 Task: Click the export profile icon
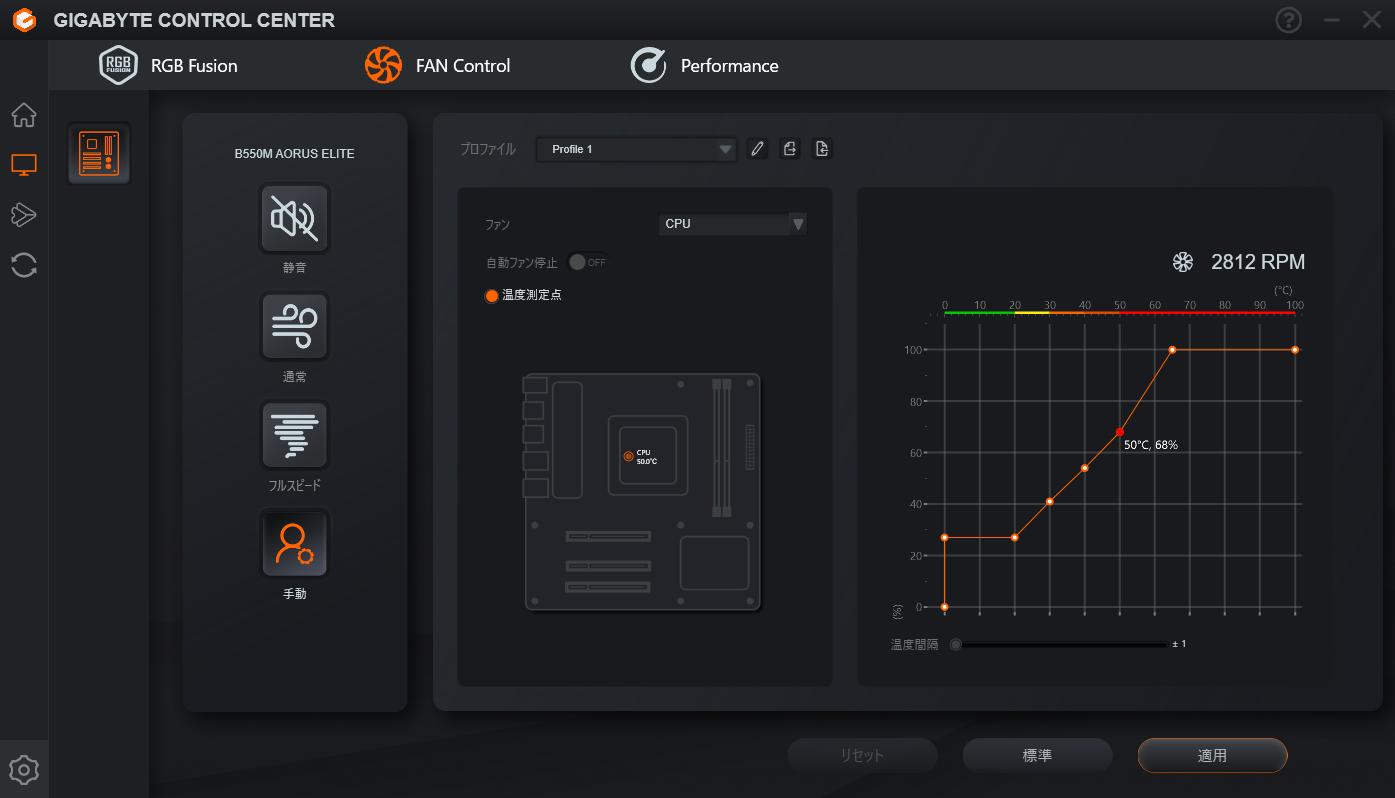pyautogui.click(x=790, y=149)
